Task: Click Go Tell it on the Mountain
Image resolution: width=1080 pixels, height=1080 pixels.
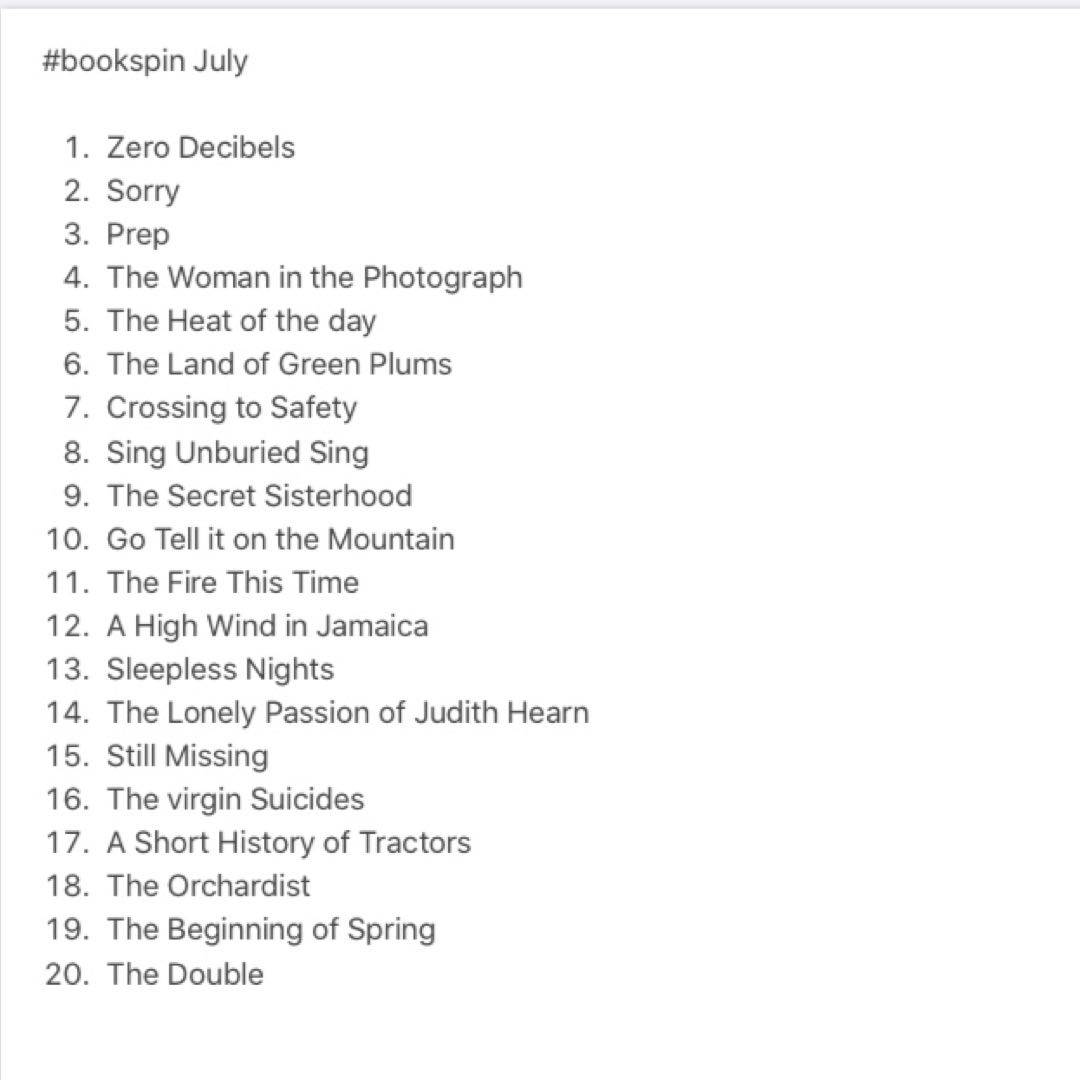Action: (x=280, y=539)
